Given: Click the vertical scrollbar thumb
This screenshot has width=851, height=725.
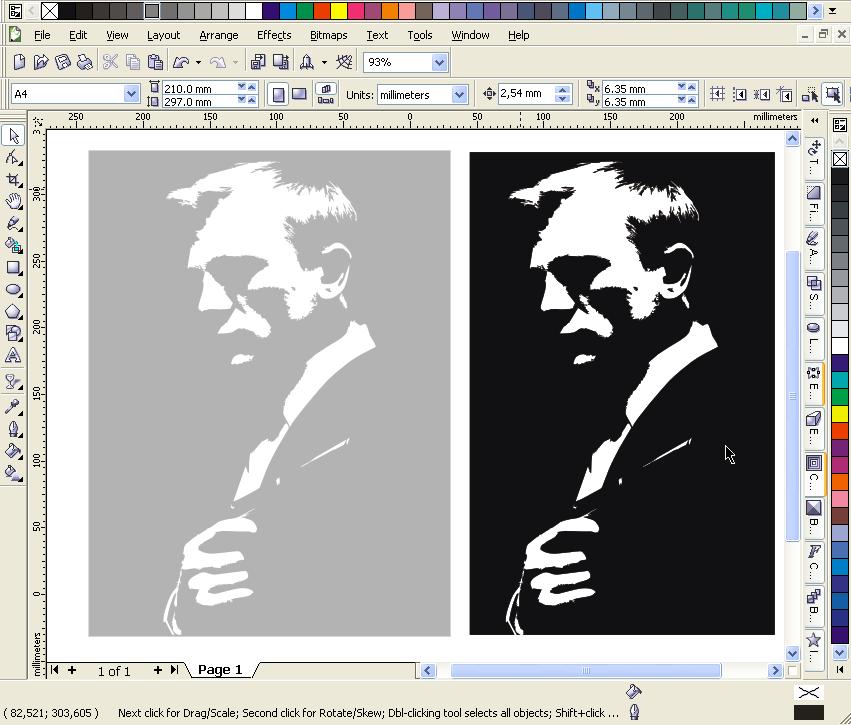Looking at the screenshot, I should coord(792,396).
